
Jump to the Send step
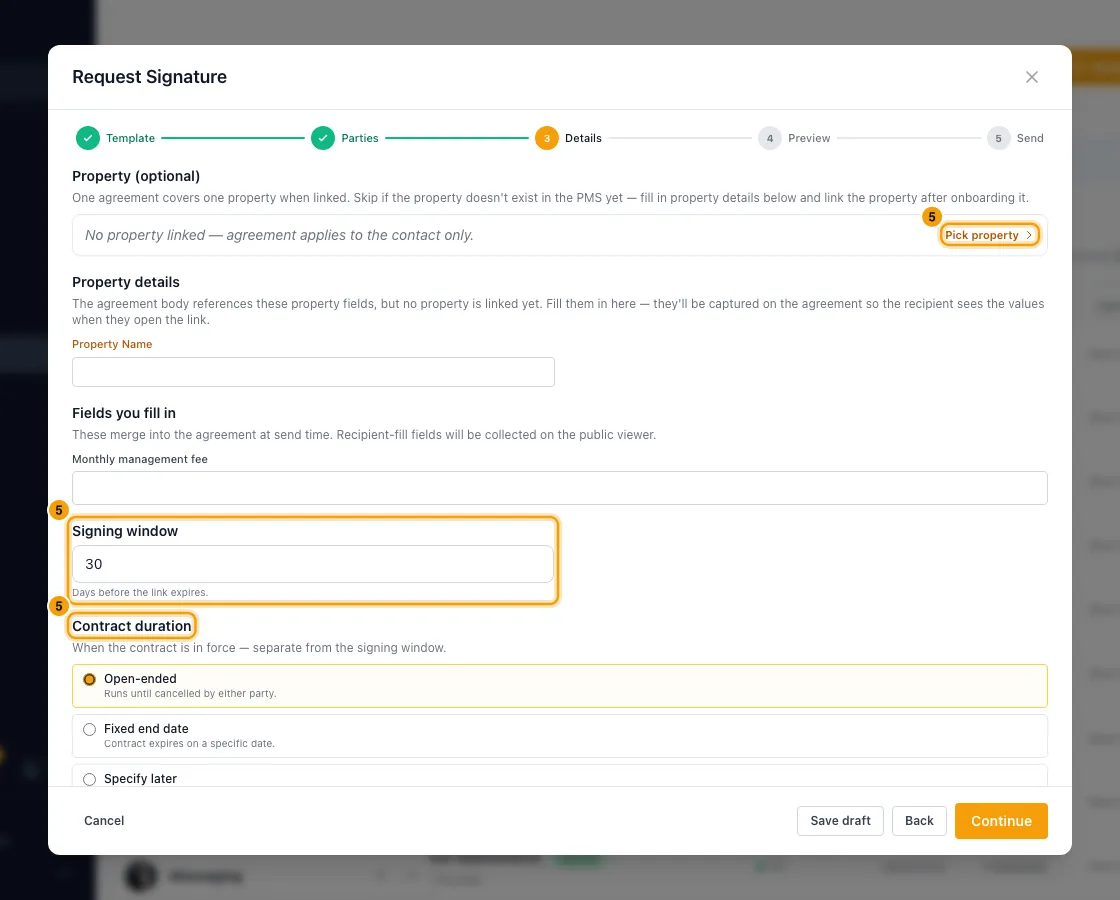pyautogui.click(x=1015, y=138)
